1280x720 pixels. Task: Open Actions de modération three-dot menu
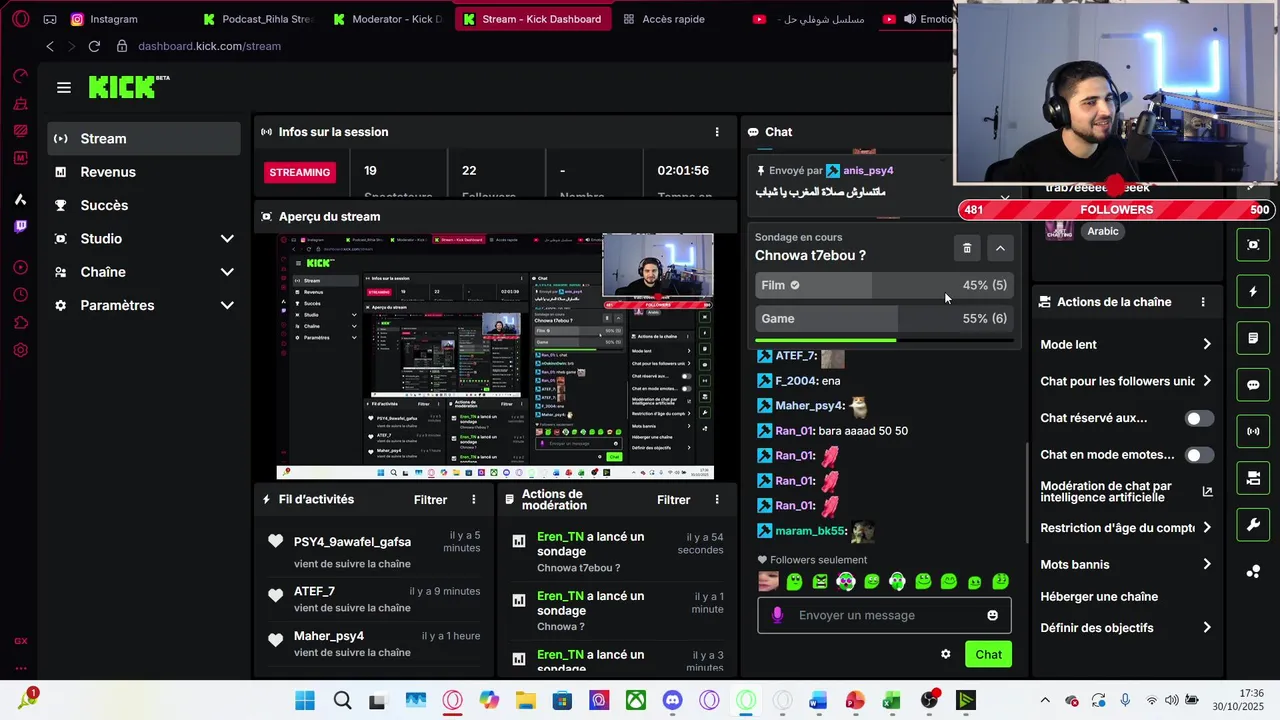coord(716,500)
